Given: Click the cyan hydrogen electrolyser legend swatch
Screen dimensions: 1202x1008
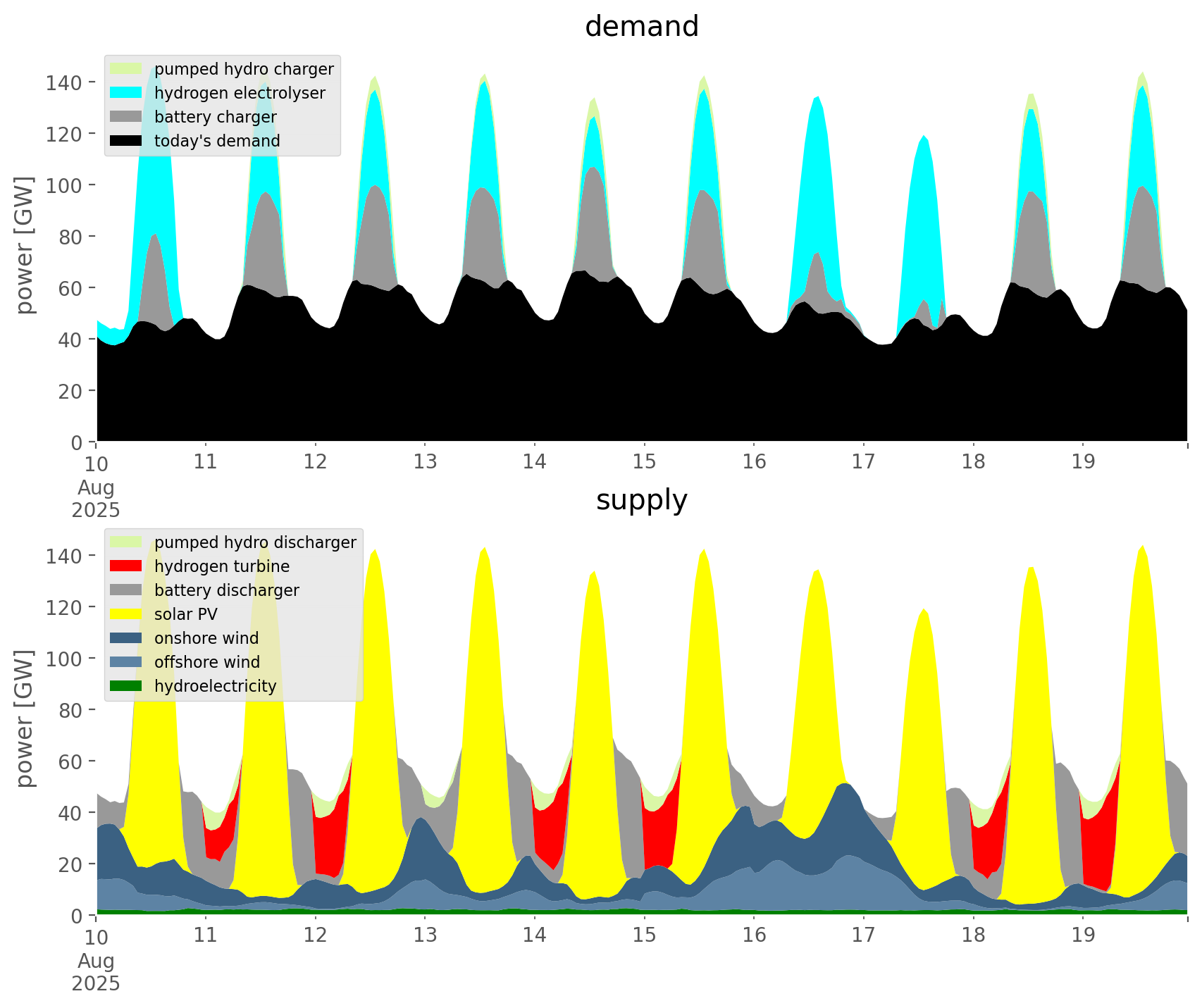Looking at the screenshot, I should tap(126, 93).
